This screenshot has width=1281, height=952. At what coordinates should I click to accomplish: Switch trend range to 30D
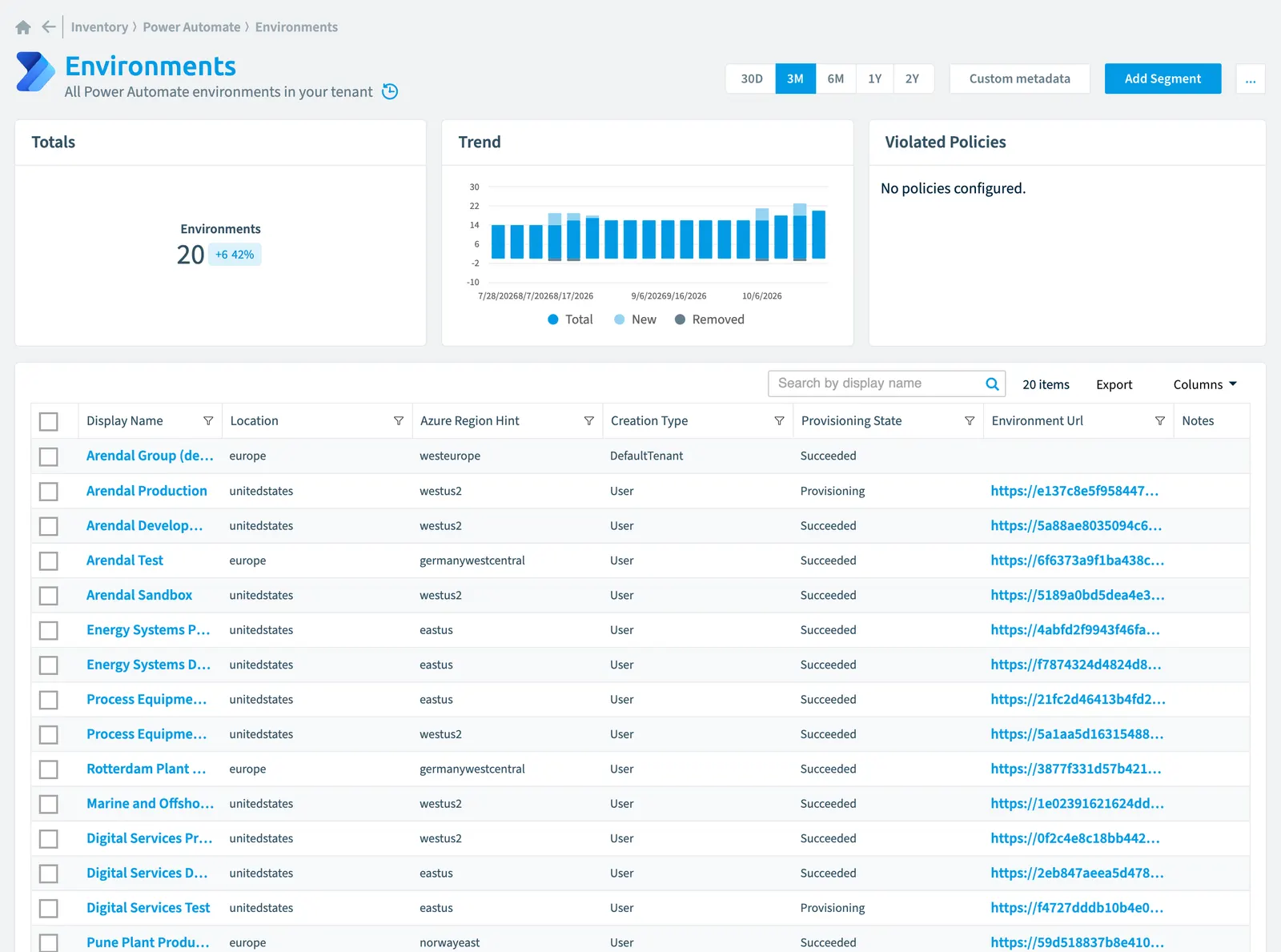point(751,79)
